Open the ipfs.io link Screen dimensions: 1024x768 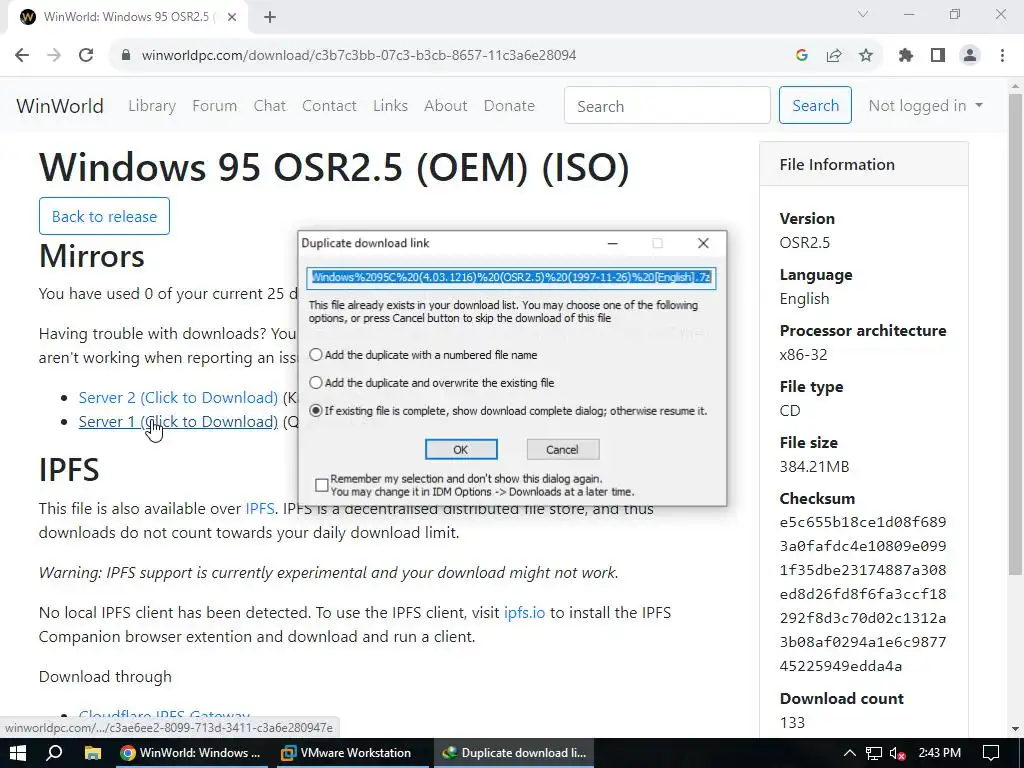[524, 613]
